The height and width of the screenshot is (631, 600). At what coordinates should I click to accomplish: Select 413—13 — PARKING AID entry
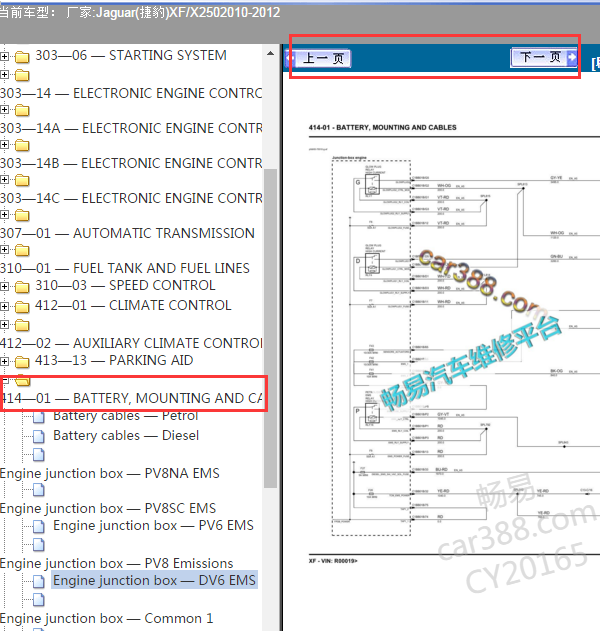click(114, 360)
